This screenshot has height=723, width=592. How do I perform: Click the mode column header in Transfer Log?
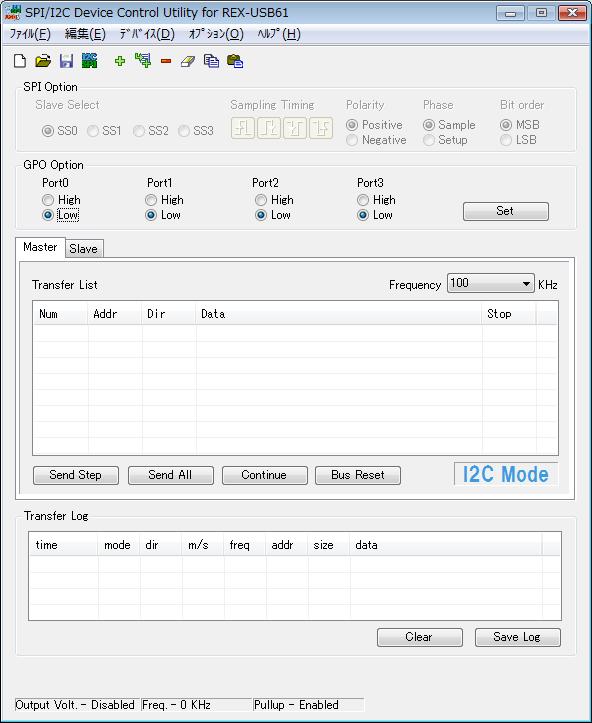point(119,545)
